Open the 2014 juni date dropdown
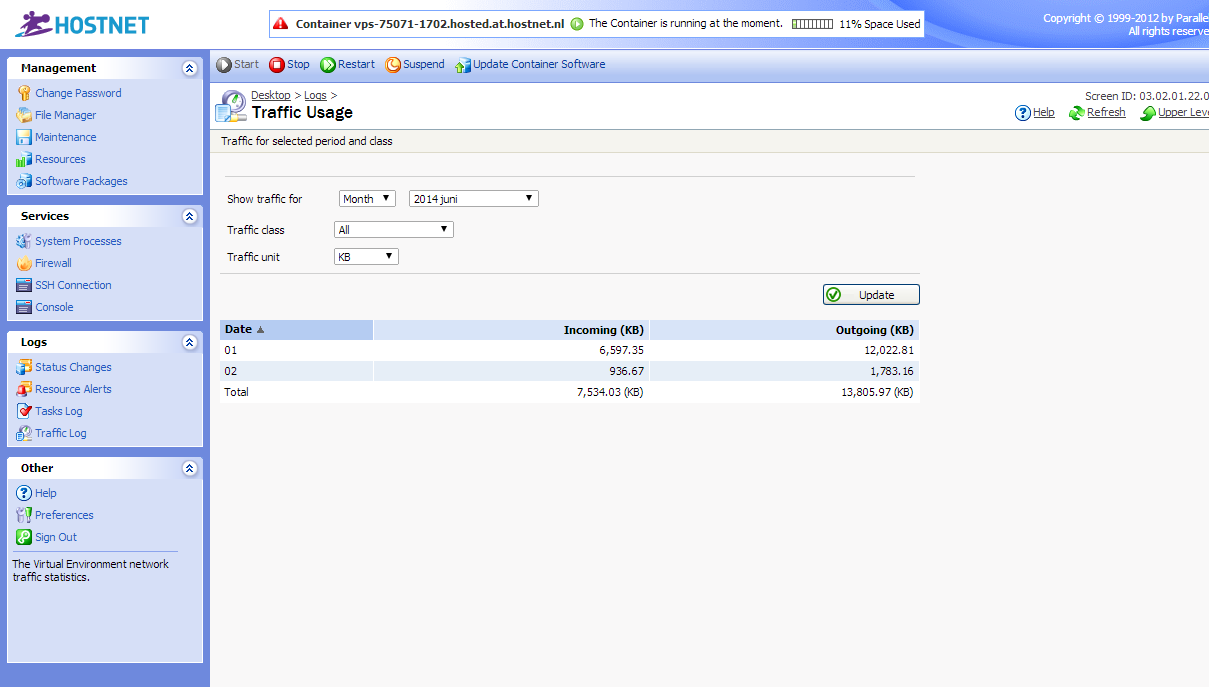Image resolution: width=1209 pixels, height=687 pixels. [473, 199]
